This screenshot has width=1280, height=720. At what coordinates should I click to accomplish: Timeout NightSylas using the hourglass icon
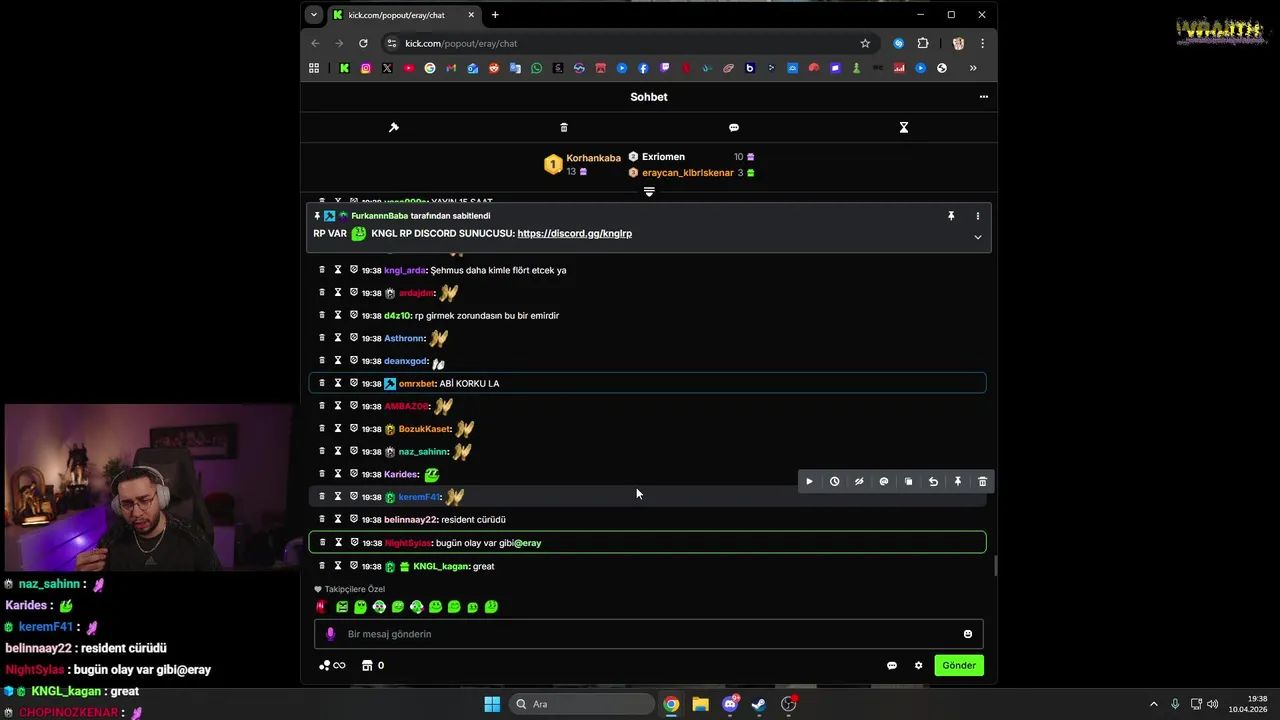338,542
